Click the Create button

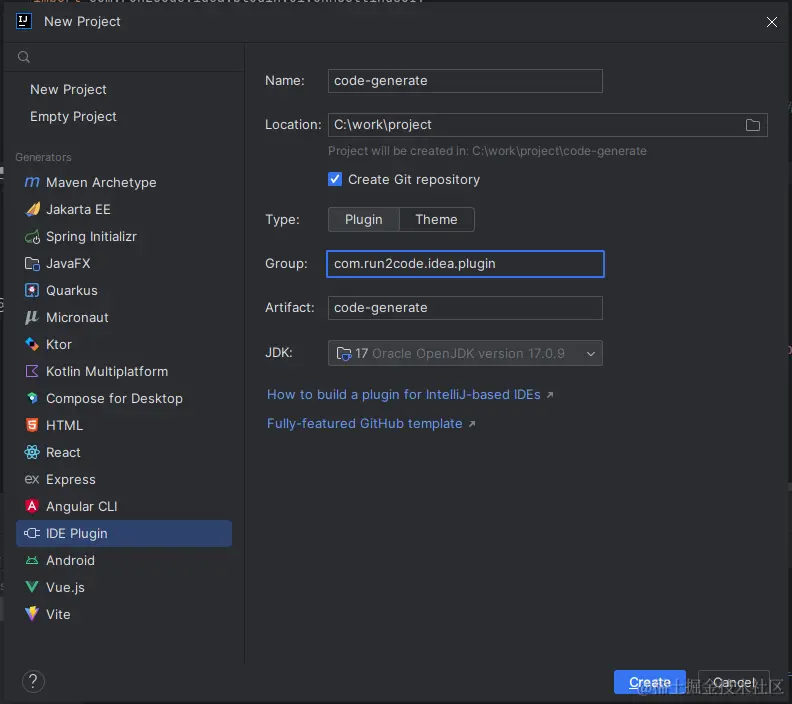point(649,682)
